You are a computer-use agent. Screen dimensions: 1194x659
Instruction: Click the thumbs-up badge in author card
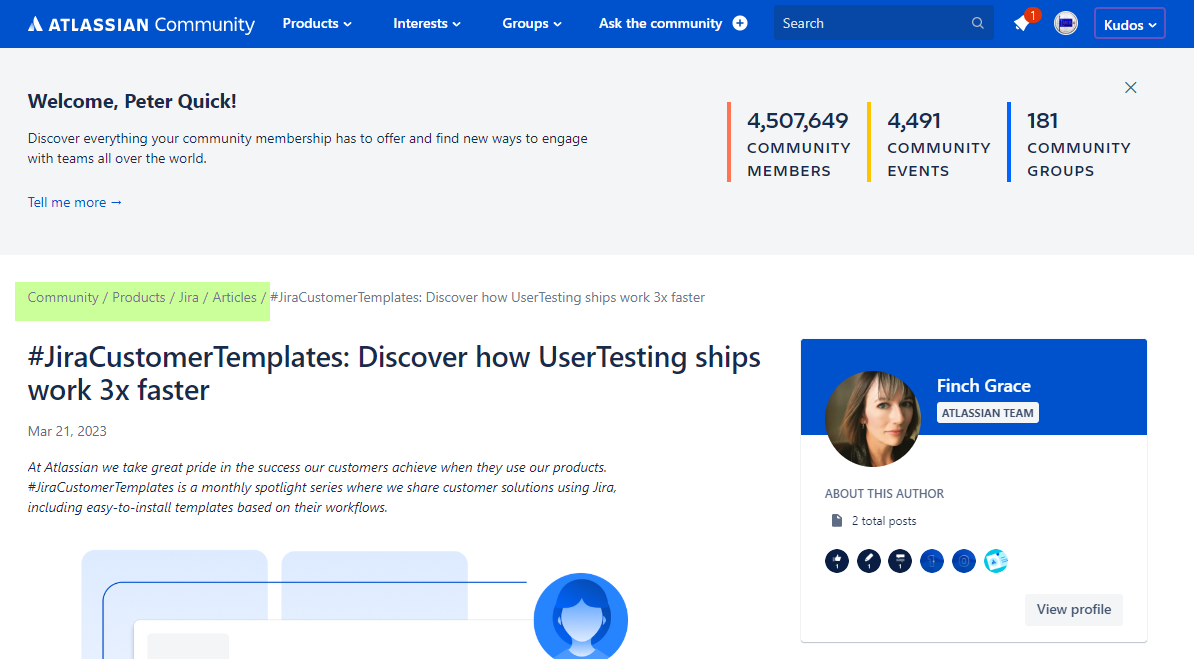(x=837, y=561)
